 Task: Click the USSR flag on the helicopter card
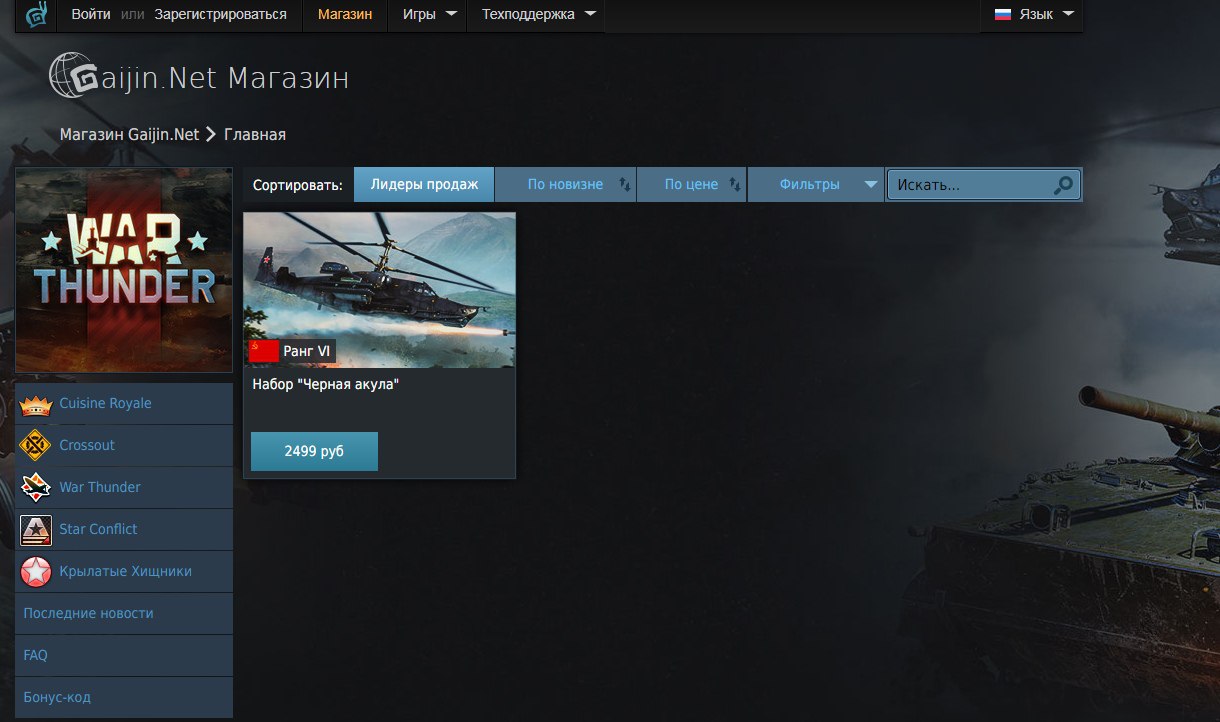coord(264,351)
